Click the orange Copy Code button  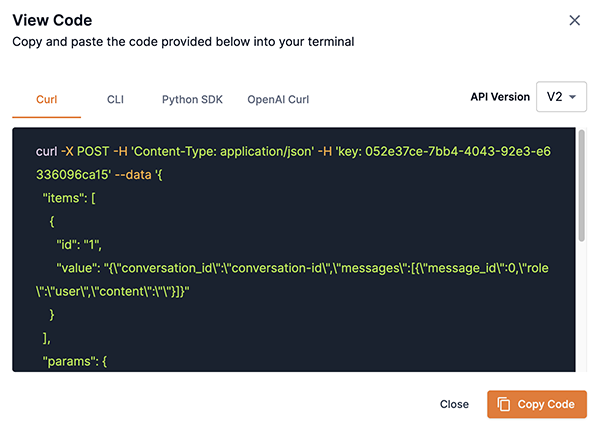[x=536, y=404]
